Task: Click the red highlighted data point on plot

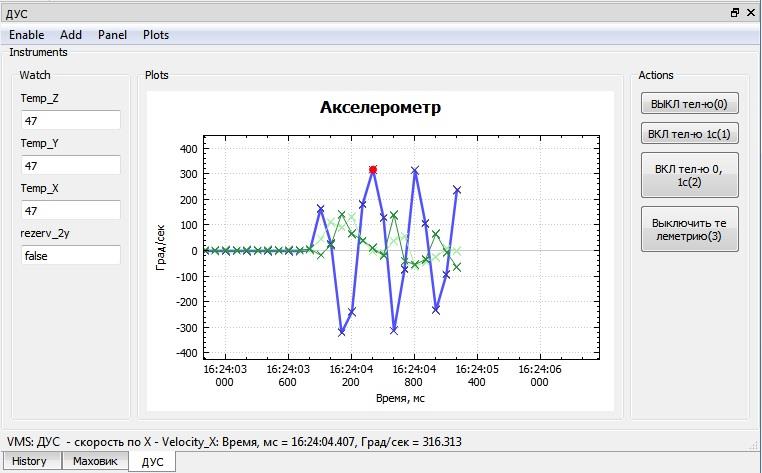Action: 373,170
